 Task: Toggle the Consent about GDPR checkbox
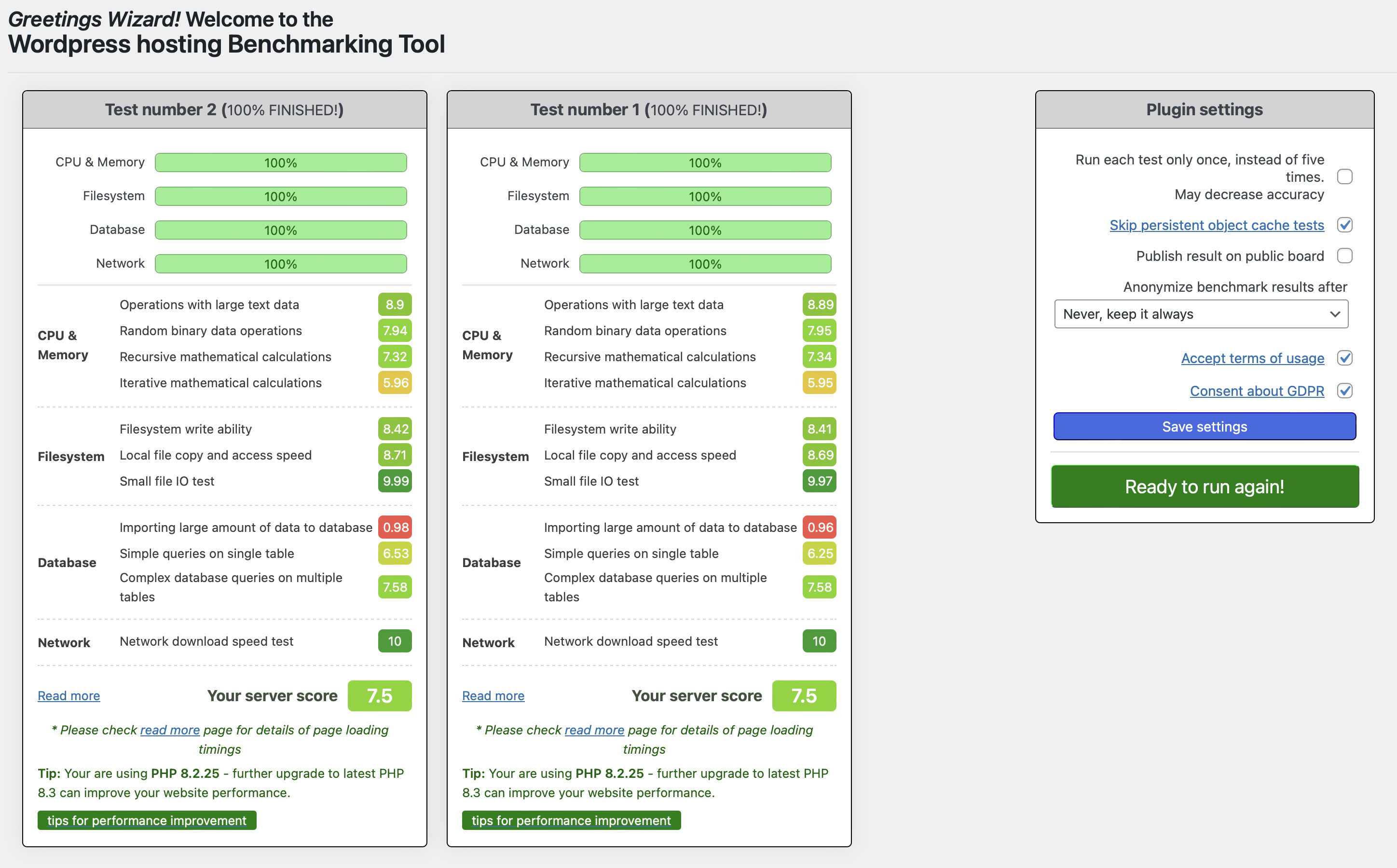click(1344, 391)
